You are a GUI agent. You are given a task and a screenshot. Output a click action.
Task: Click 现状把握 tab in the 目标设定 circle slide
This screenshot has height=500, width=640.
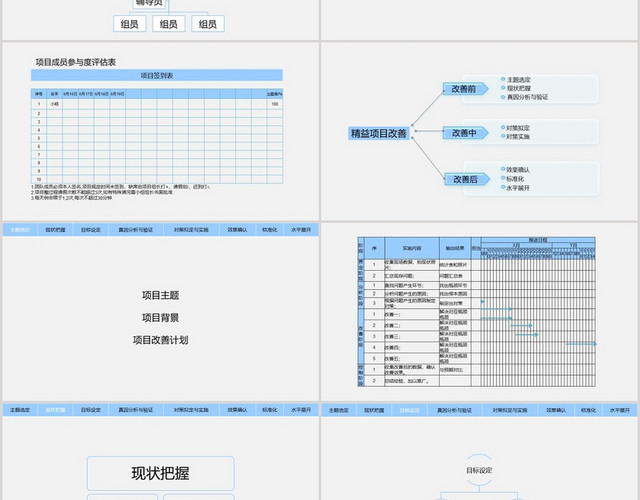(x=374, y=410)
